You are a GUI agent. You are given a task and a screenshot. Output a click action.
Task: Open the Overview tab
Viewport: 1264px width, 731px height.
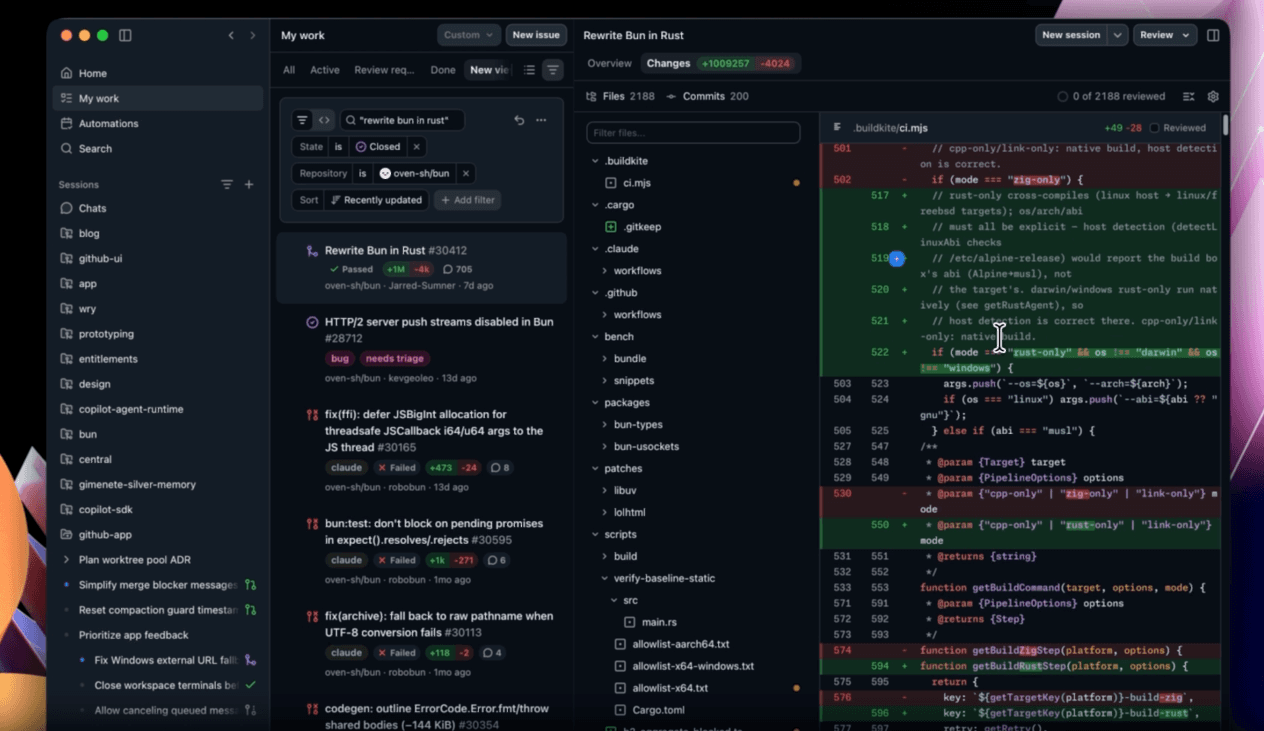tap(609, 63)
